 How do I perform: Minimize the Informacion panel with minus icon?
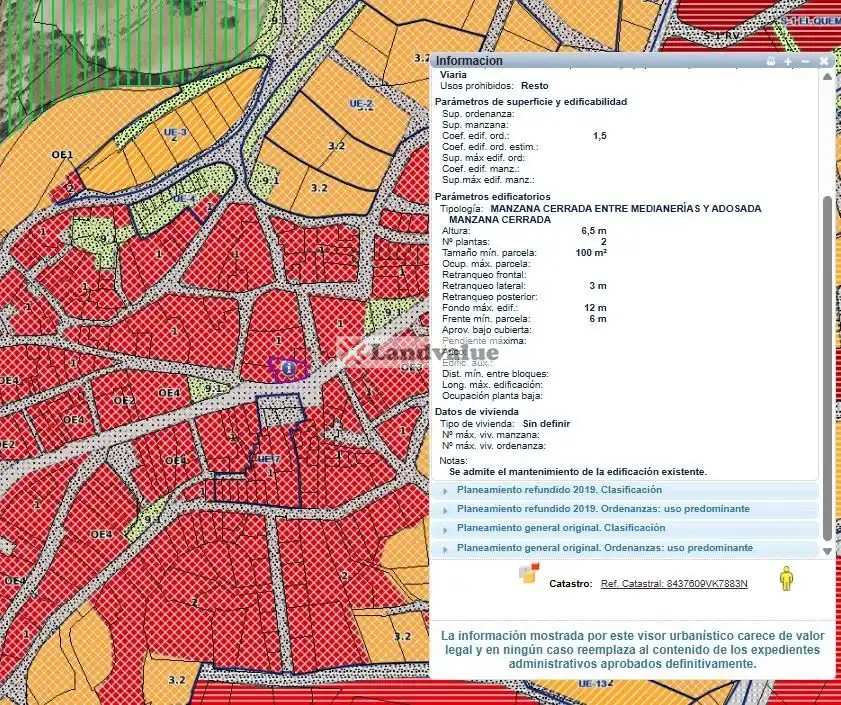(805, 62)
